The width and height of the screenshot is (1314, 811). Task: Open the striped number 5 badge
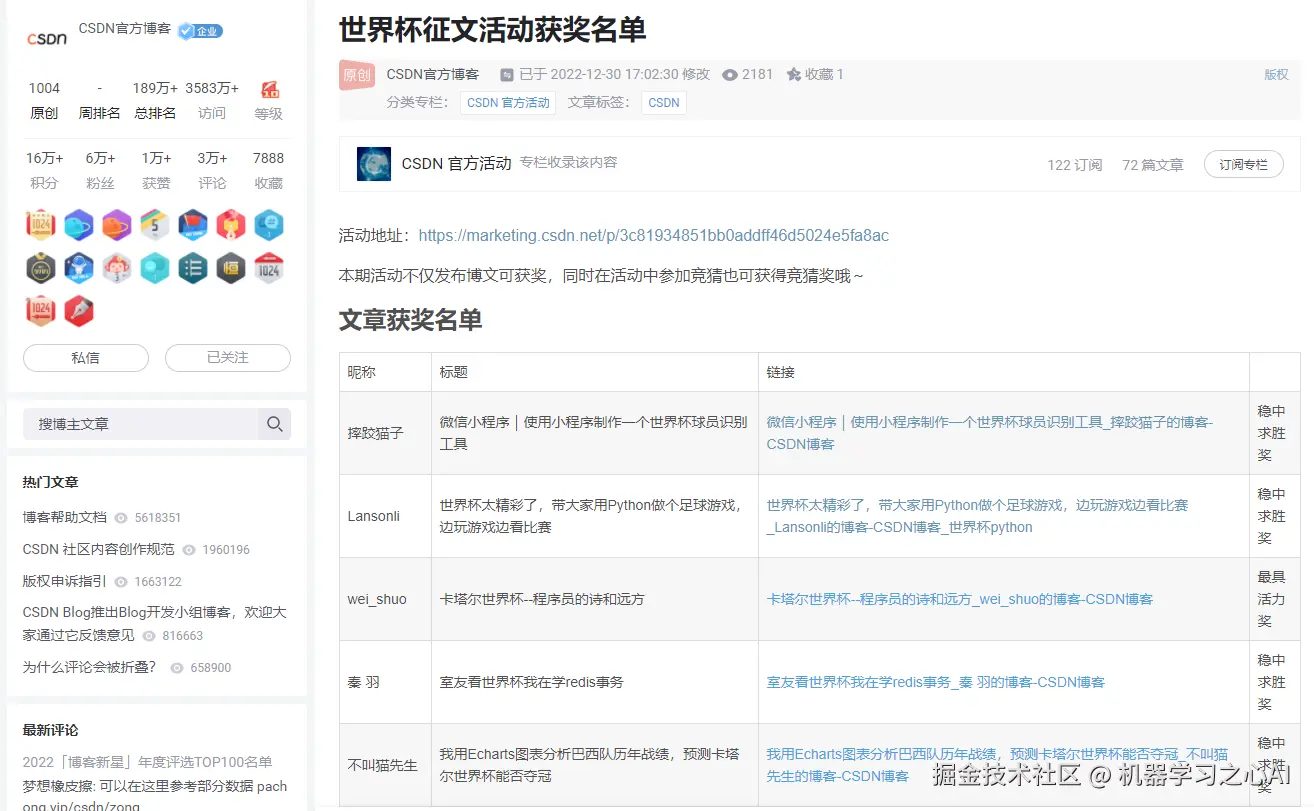tap(155, 225)
